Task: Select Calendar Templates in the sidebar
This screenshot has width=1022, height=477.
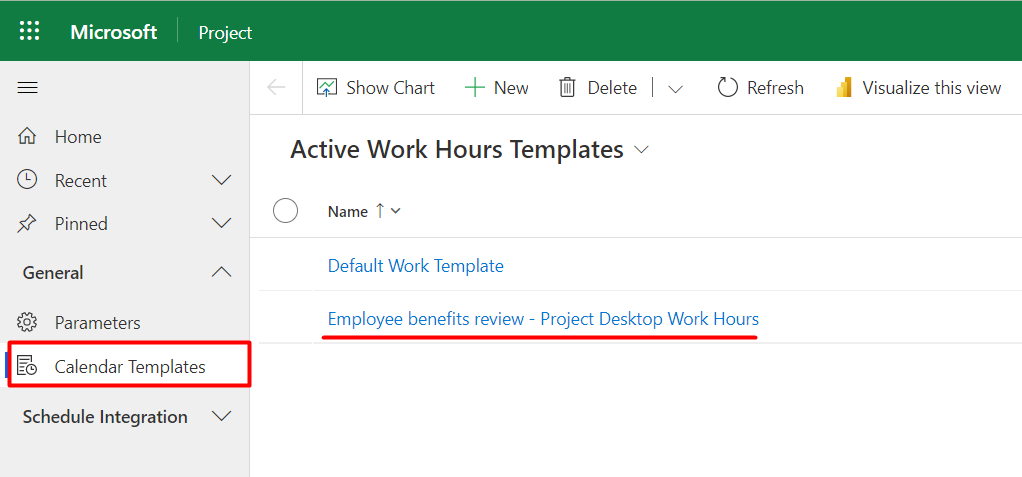Action: [x=130, y=367]
